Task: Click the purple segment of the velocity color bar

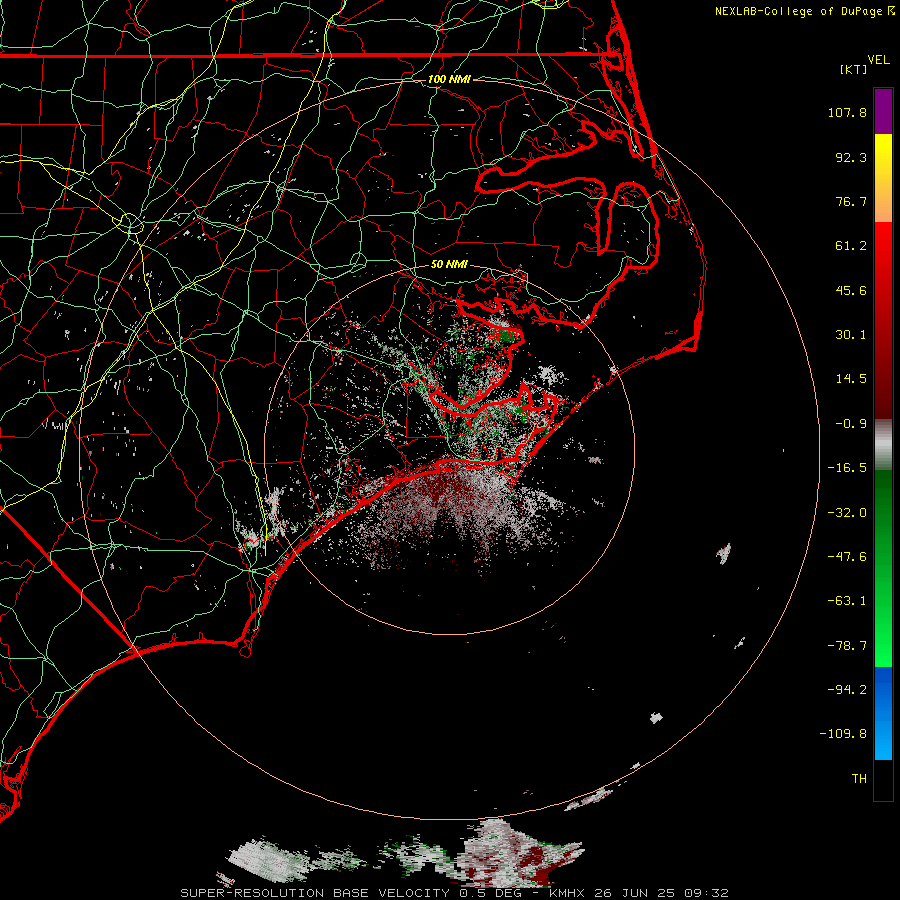Action: point(883,111)
